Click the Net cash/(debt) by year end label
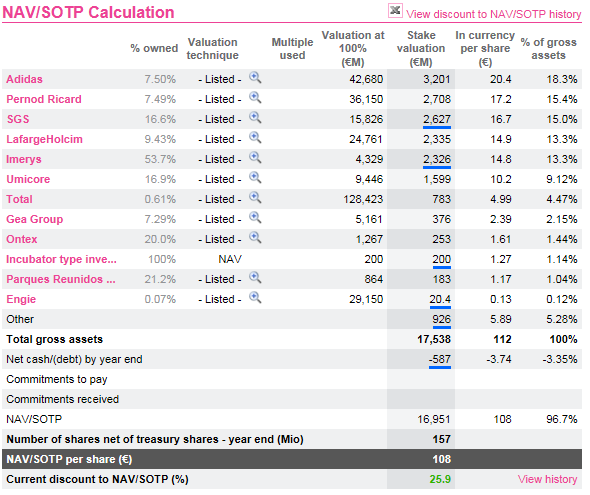Image resolution: width=590 pixels, height=495 pixels. (74, 359)
